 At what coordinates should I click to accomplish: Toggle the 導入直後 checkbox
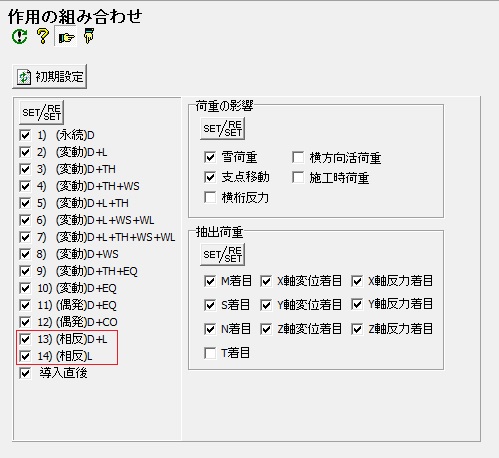[25, 373]
